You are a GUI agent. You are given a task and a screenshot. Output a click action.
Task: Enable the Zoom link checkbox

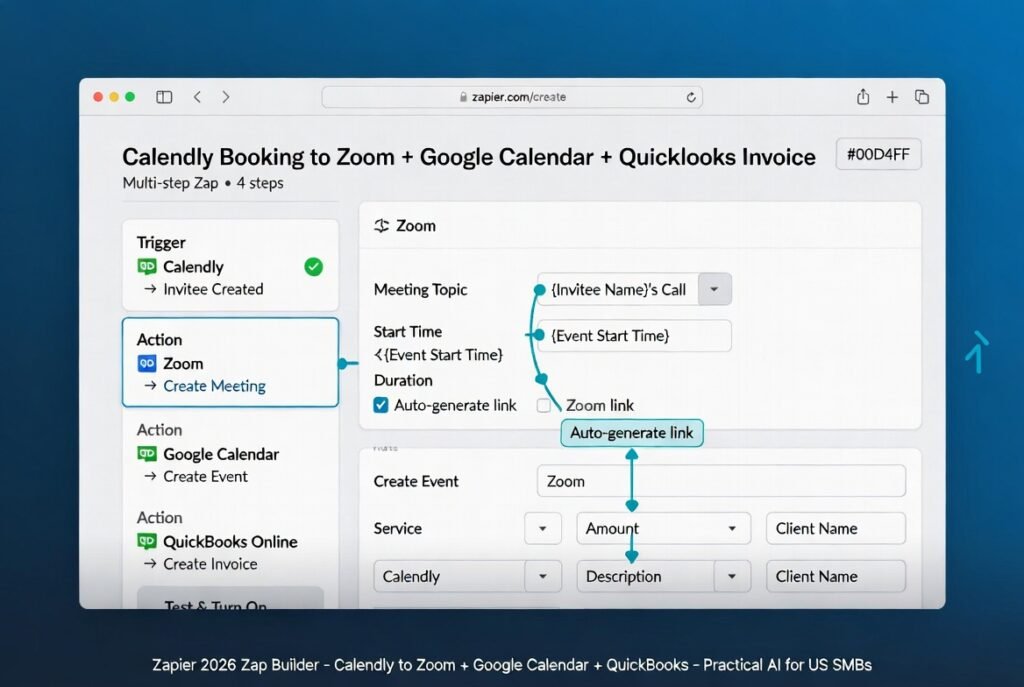click(542, 405)
